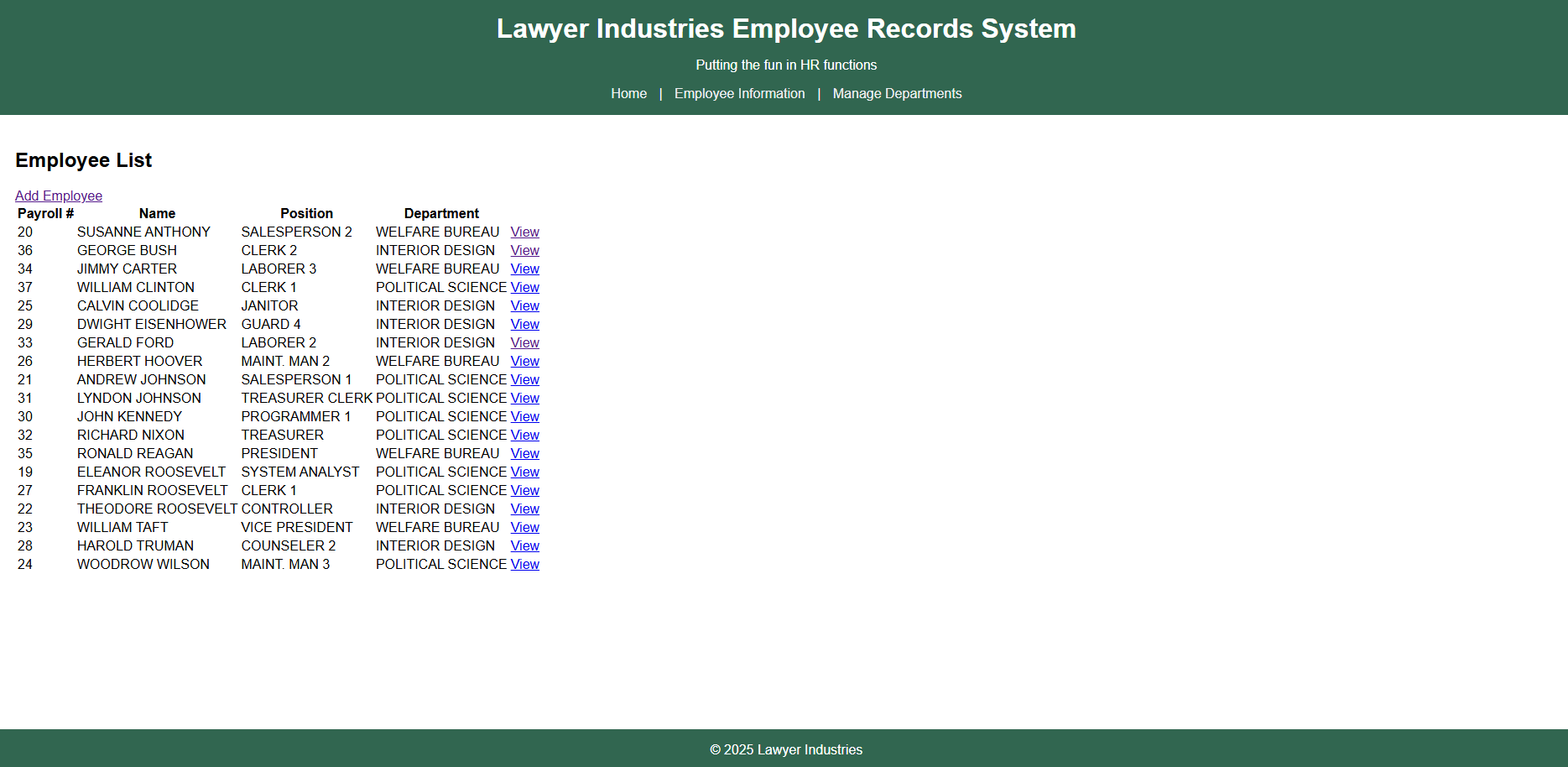View George Bush's employee record
This screenshot has width=1568, height=767.
pos(524,250)
